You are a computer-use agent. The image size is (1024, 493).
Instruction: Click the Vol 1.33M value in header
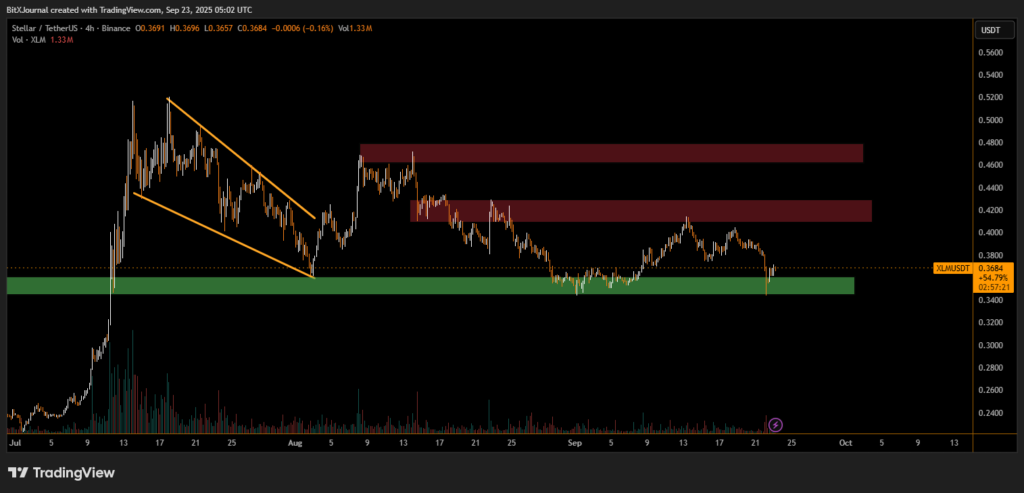click(354, 32)
